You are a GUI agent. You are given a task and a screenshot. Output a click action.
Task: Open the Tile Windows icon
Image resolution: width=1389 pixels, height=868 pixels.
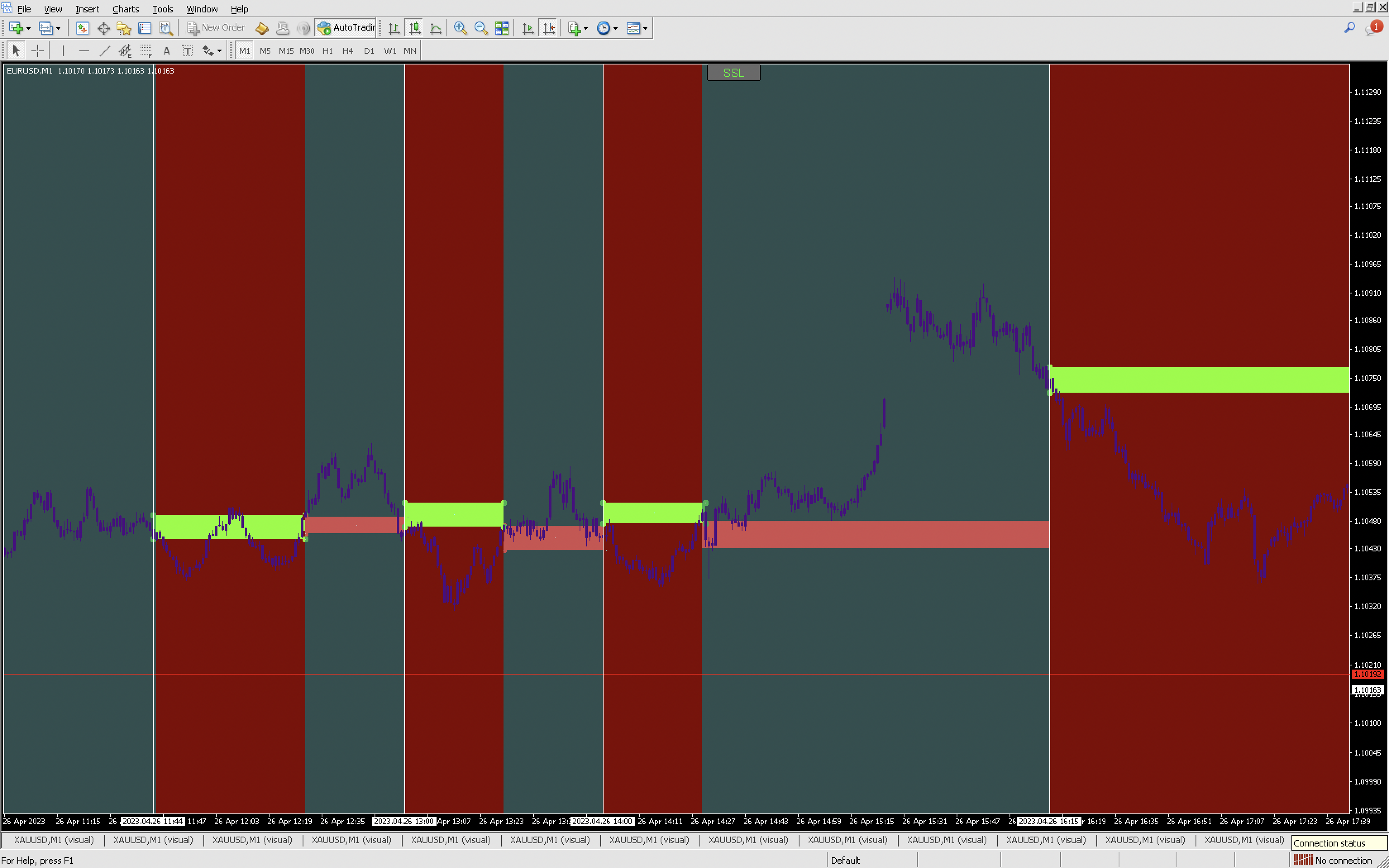(x=501, y=28)
